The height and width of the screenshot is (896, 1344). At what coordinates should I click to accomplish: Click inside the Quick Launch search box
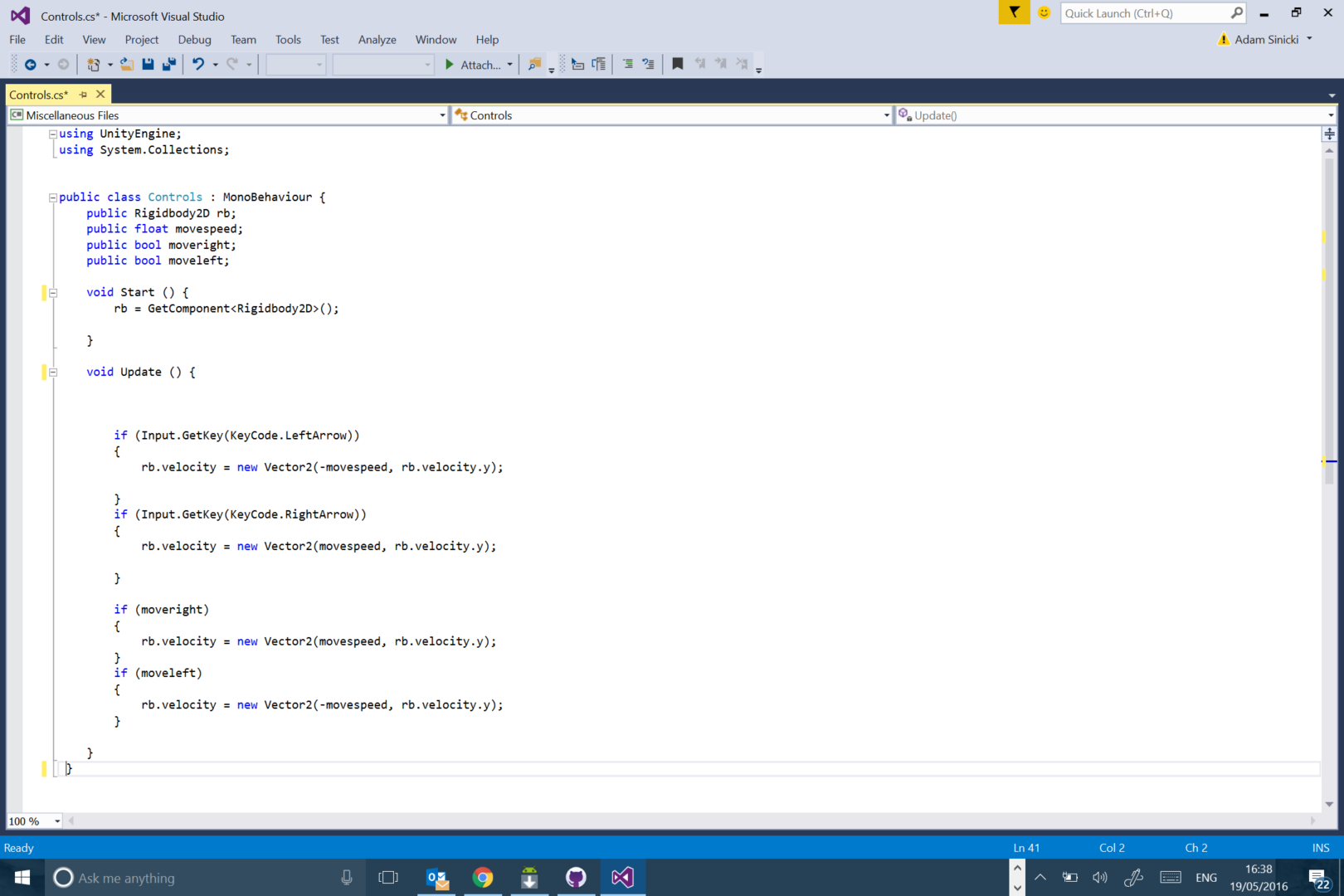[x=1143, y=13]
